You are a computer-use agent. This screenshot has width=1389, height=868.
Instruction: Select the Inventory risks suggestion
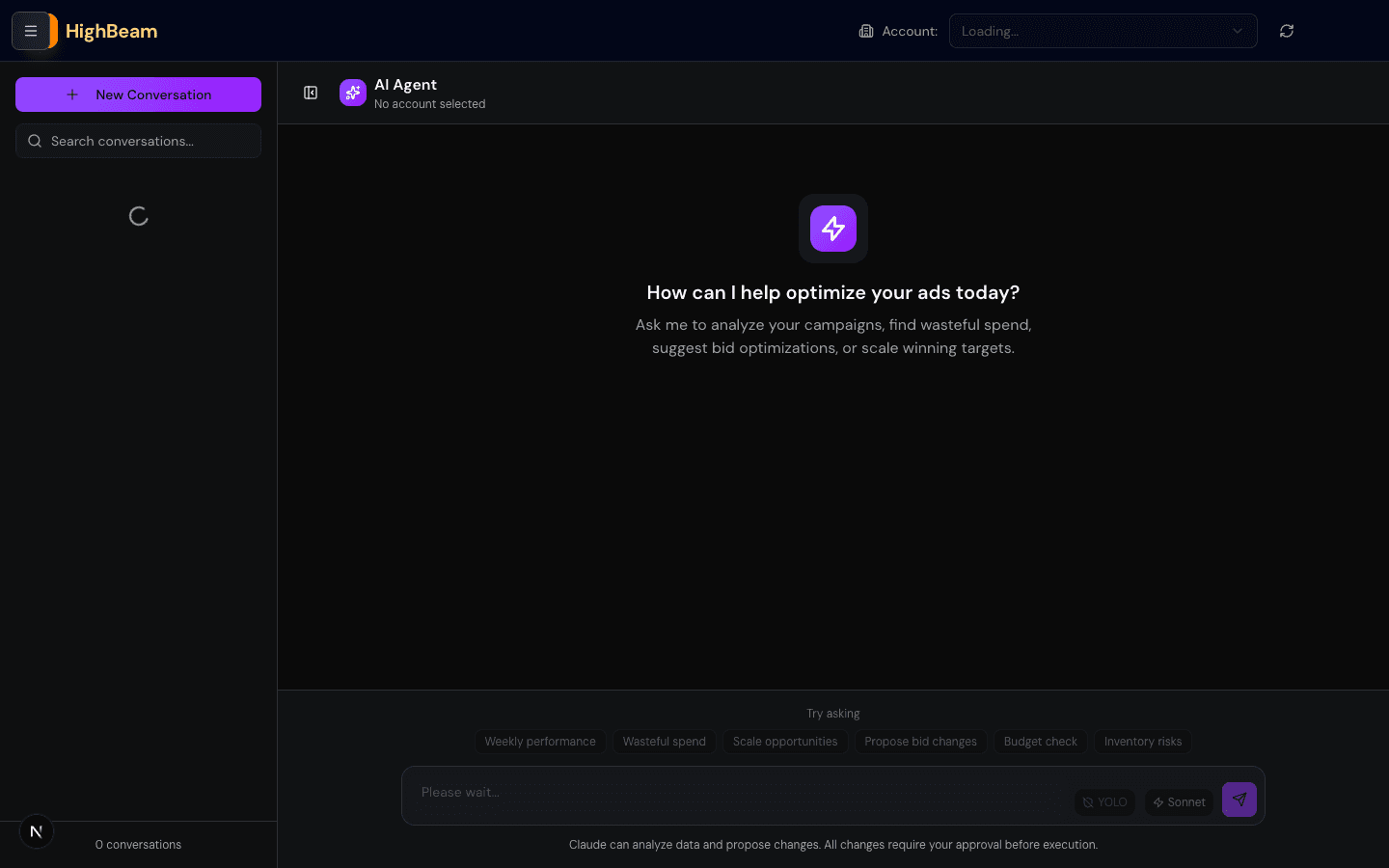coord(1142,742)
